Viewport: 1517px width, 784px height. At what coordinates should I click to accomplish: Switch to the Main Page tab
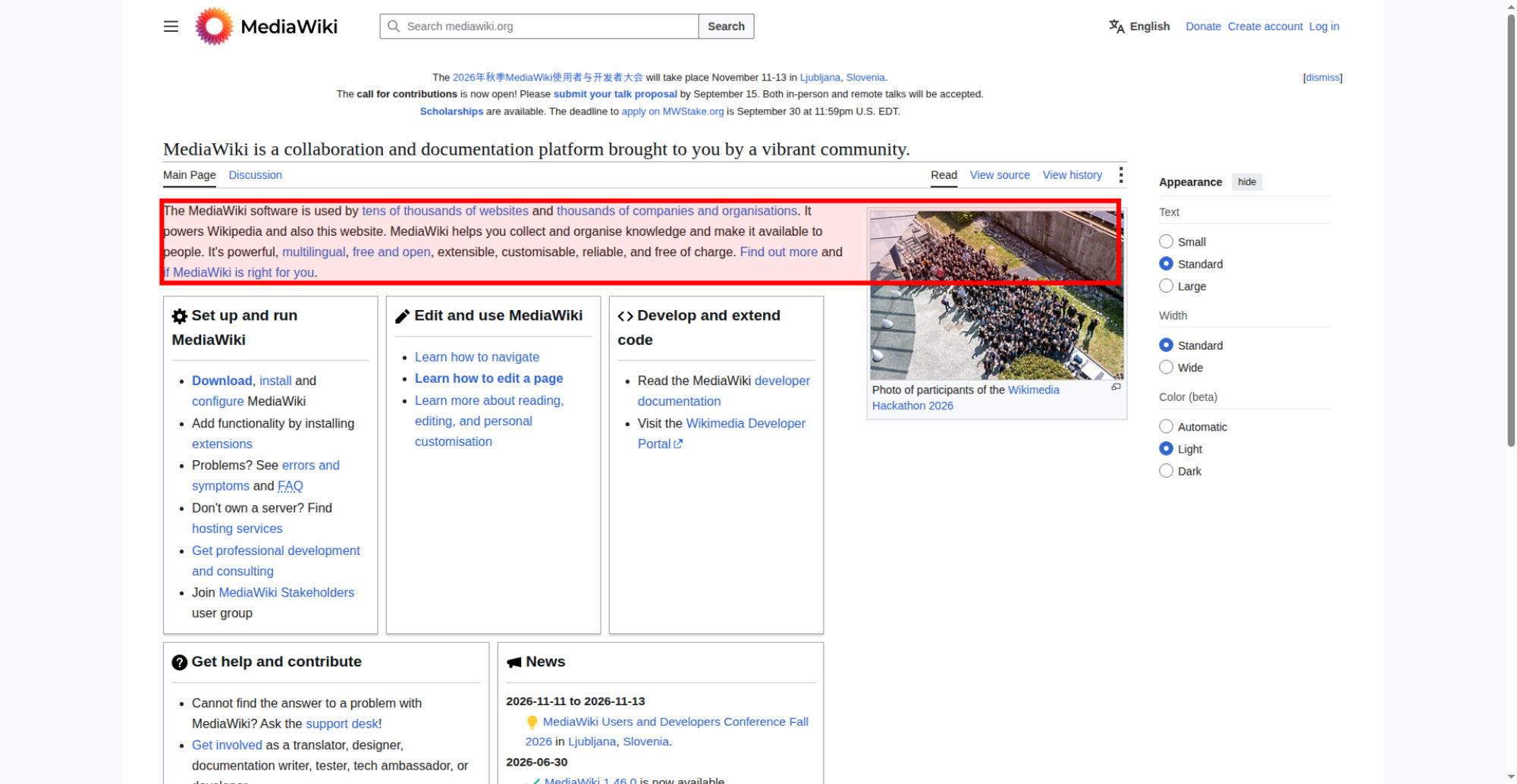coord(190,175)
